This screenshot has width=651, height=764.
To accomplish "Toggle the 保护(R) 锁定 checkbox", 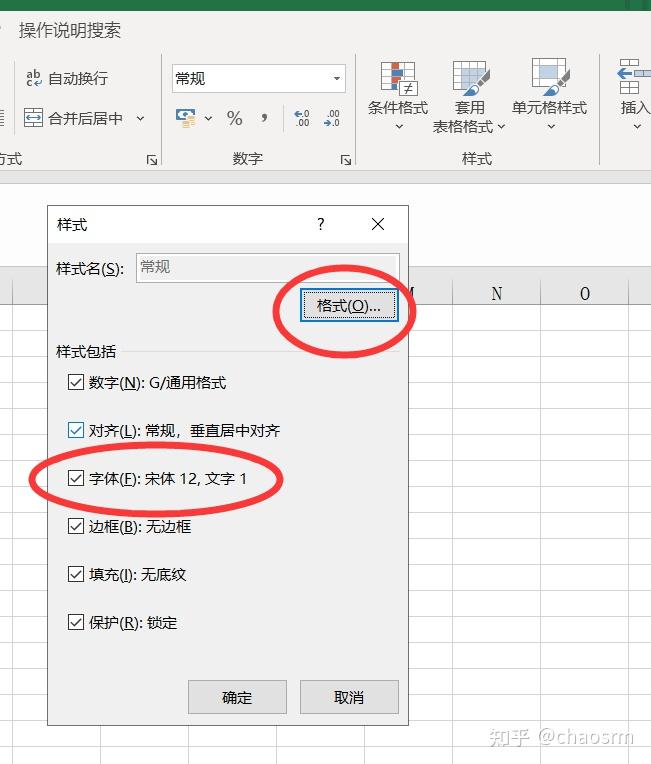I will [x=76, y=622].
